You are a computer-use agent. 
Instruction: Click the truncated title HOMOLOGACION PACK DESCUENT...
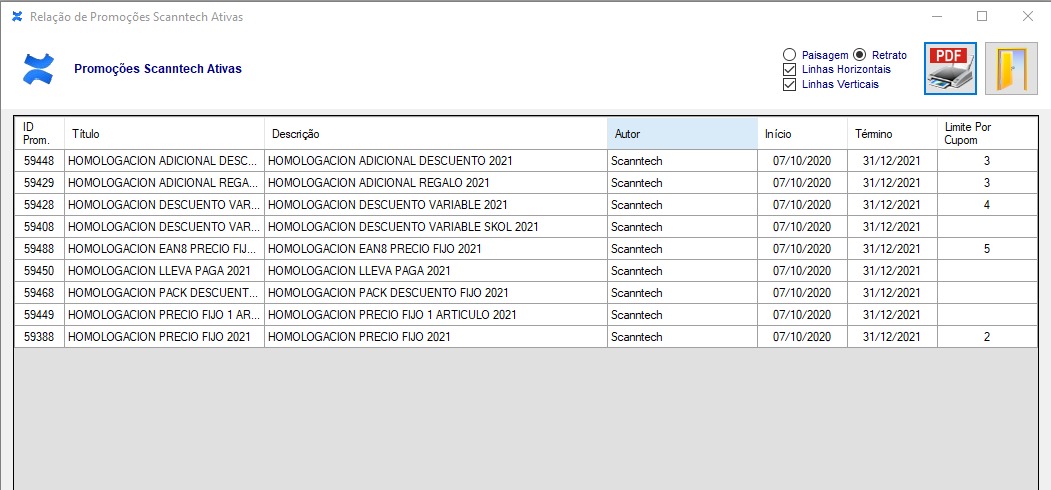(164, 293)
